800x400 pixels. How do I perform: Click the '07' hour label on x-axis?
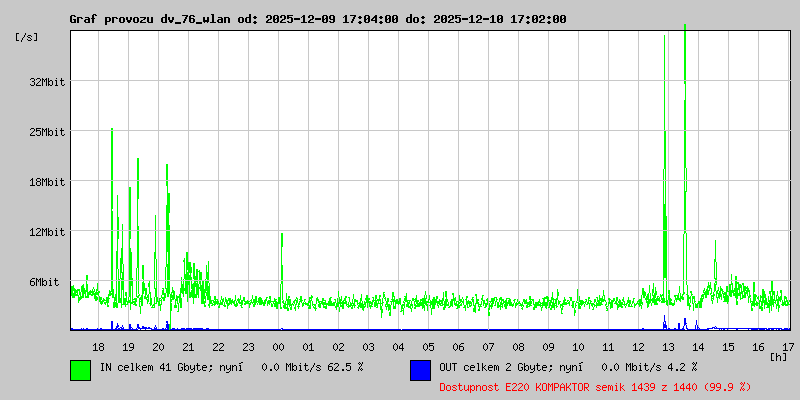tap(488, 347)
